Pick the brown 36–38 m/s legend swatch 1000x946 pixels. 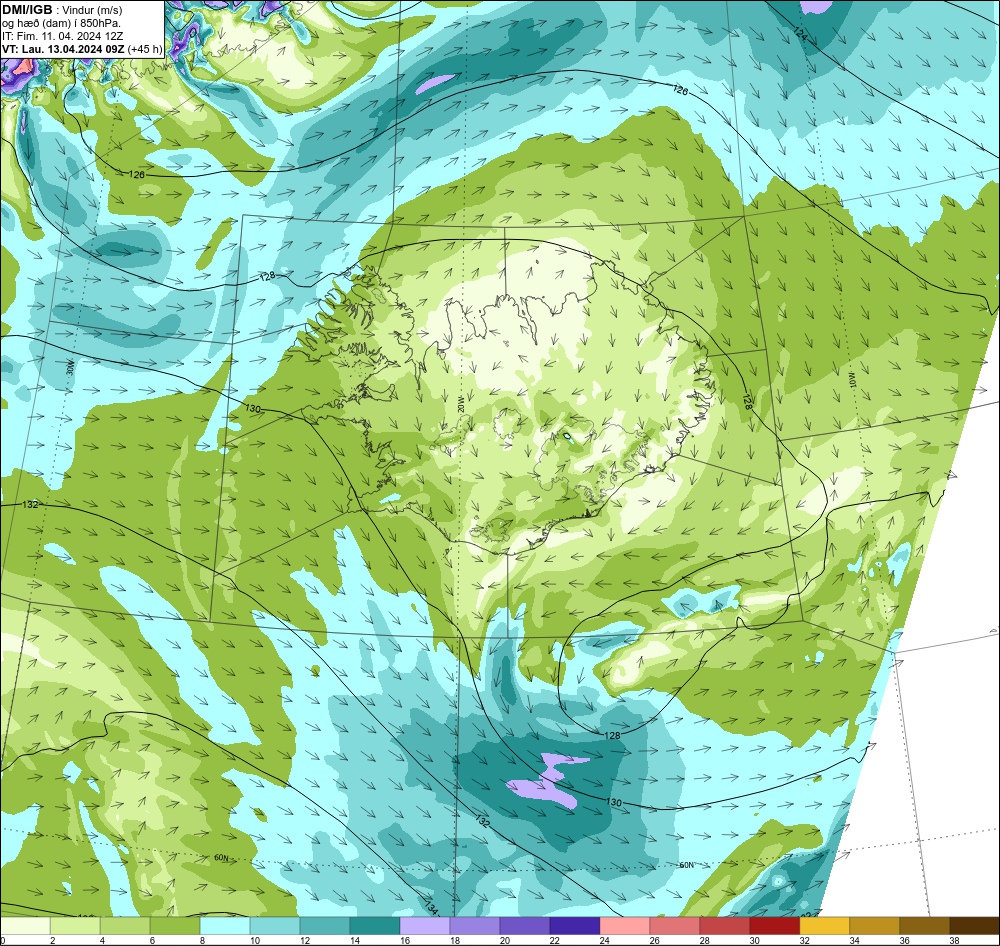pos(925,925)
